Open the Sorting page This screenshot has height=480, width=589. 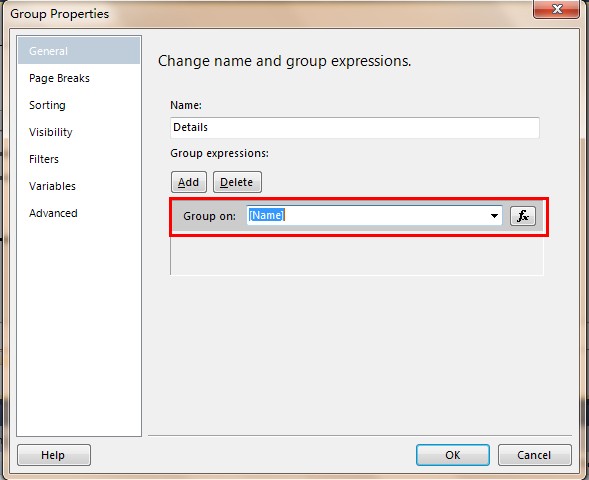point(47,105)
